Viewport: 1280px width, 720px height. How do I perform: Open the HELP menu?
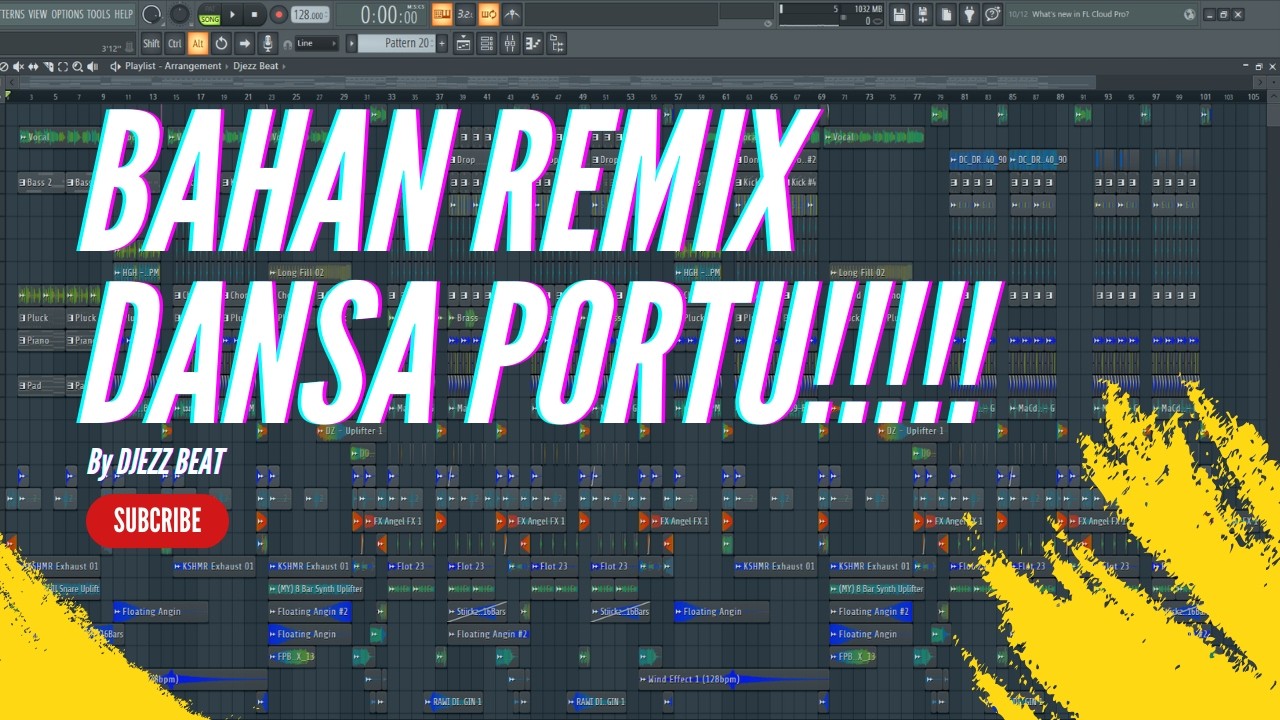(x=124, y=14)
